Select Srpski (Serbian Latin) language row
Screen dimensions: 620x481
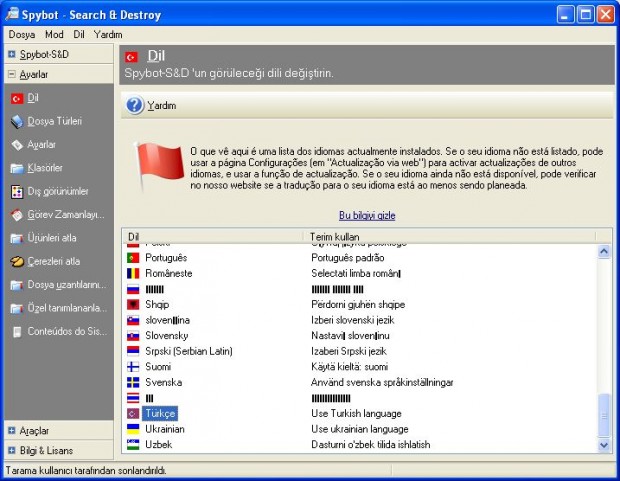[x=189, y=351]
